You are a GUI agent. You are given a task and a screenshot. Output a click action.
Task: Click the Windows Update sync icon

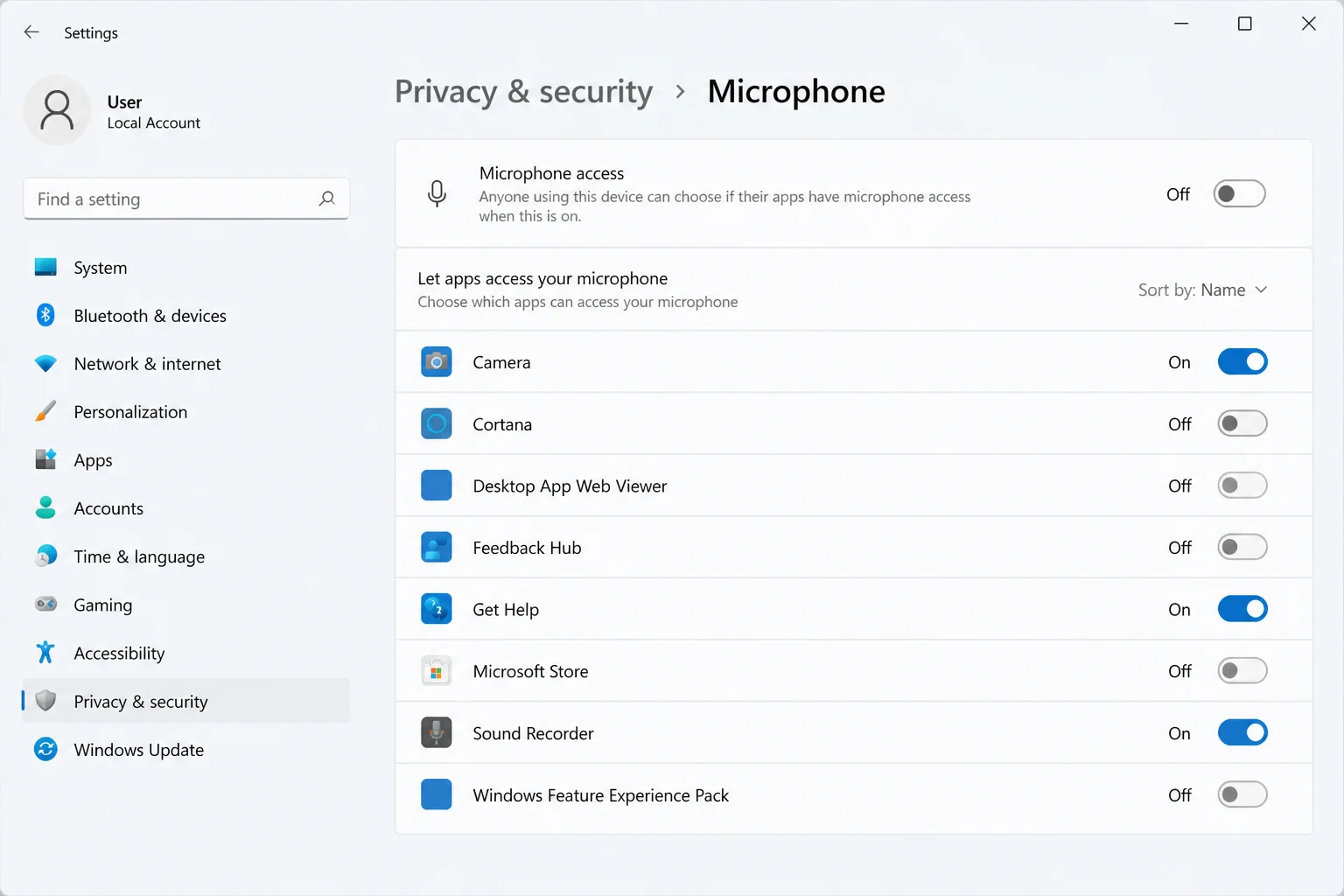[x=45, y=749]
